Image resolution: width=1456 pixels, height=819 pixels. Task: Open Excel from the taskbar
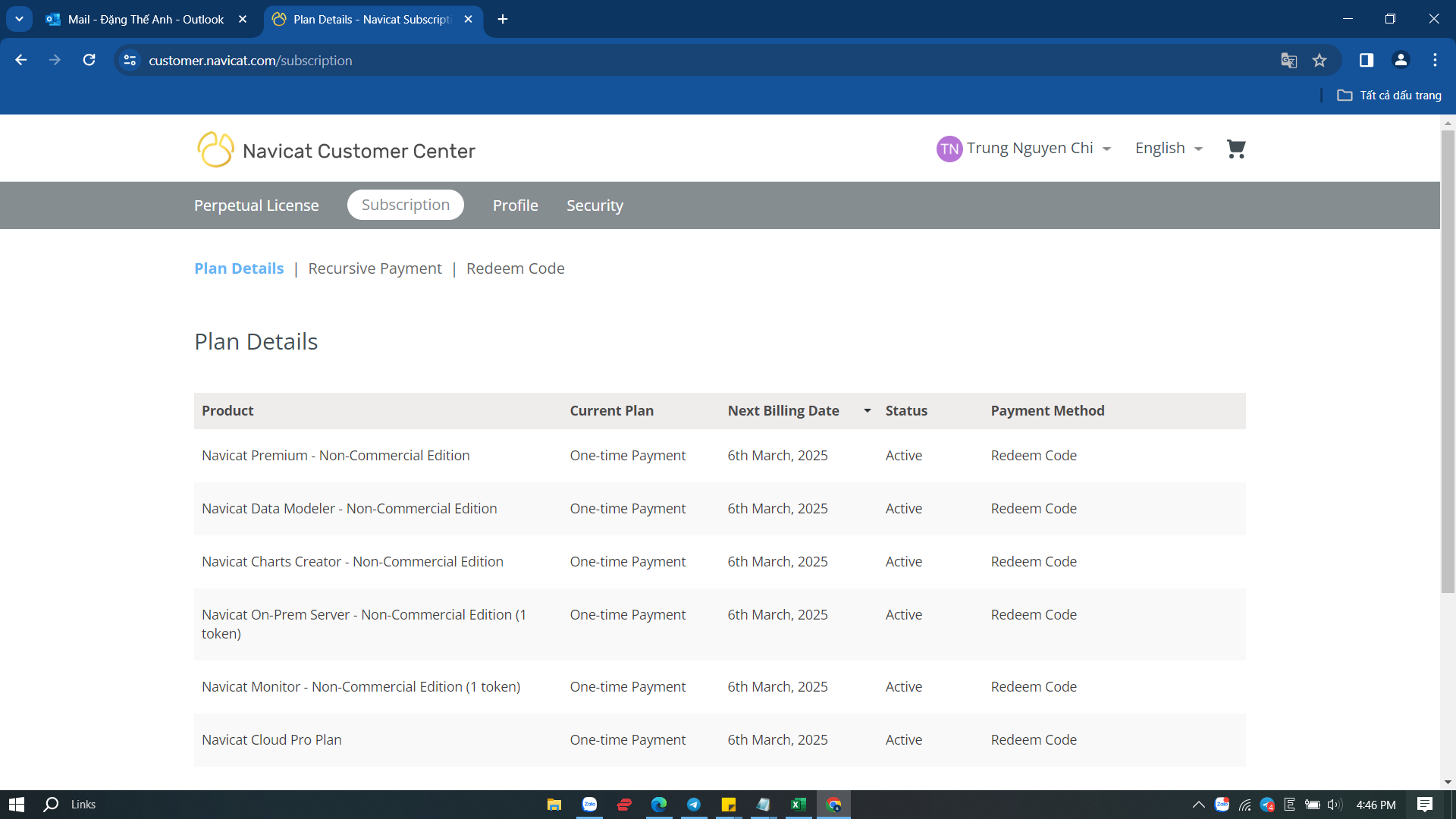click(x=799, y=805)
